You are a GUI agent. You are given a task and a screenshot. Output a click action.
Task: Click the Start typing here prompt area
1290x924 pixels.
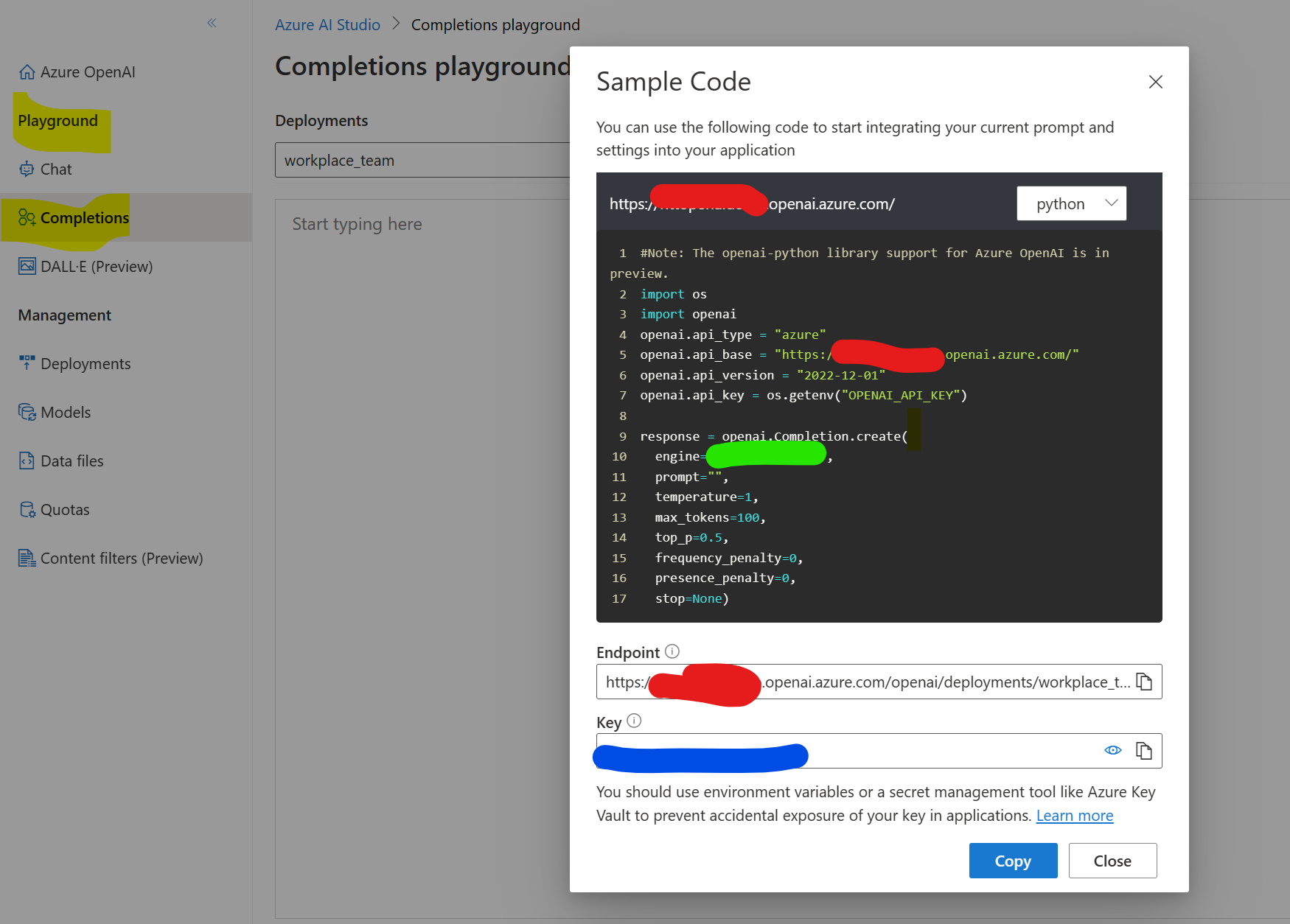422,559
